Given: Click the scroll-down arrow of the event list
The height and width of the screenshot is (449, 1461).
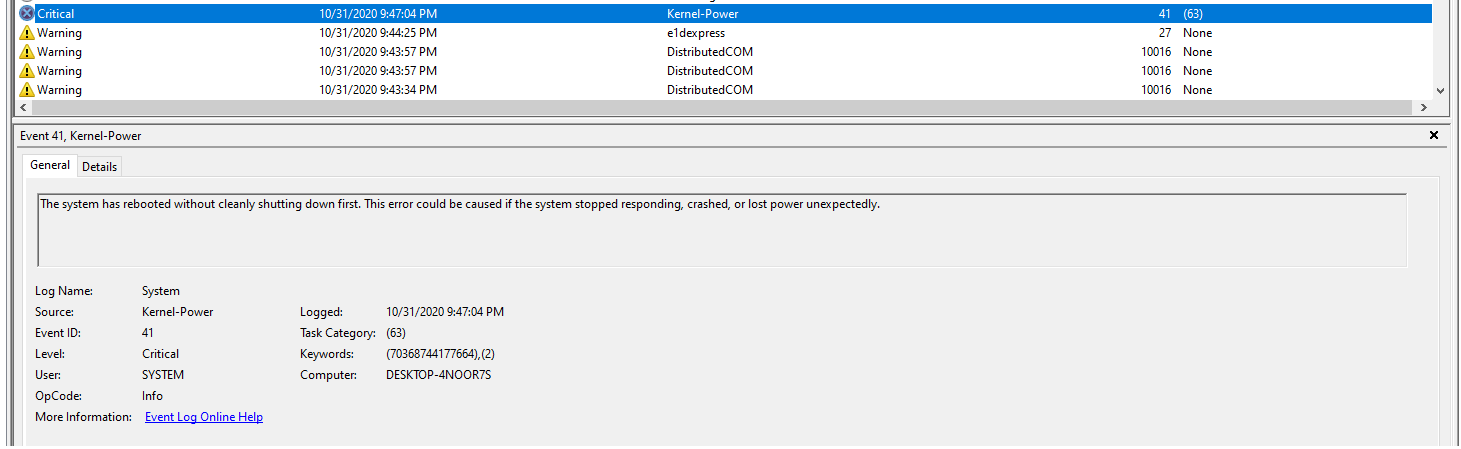Looking at the screenshot, I should [1440, 90].
